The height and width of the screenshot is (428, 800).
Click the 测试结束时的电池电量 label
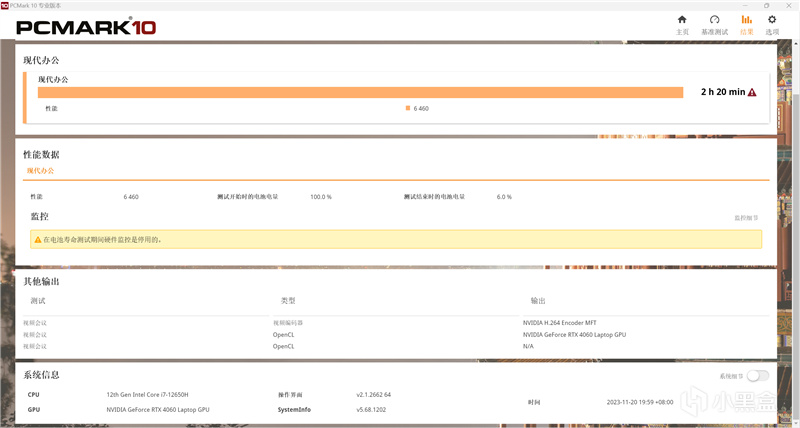tap(434, 197)
